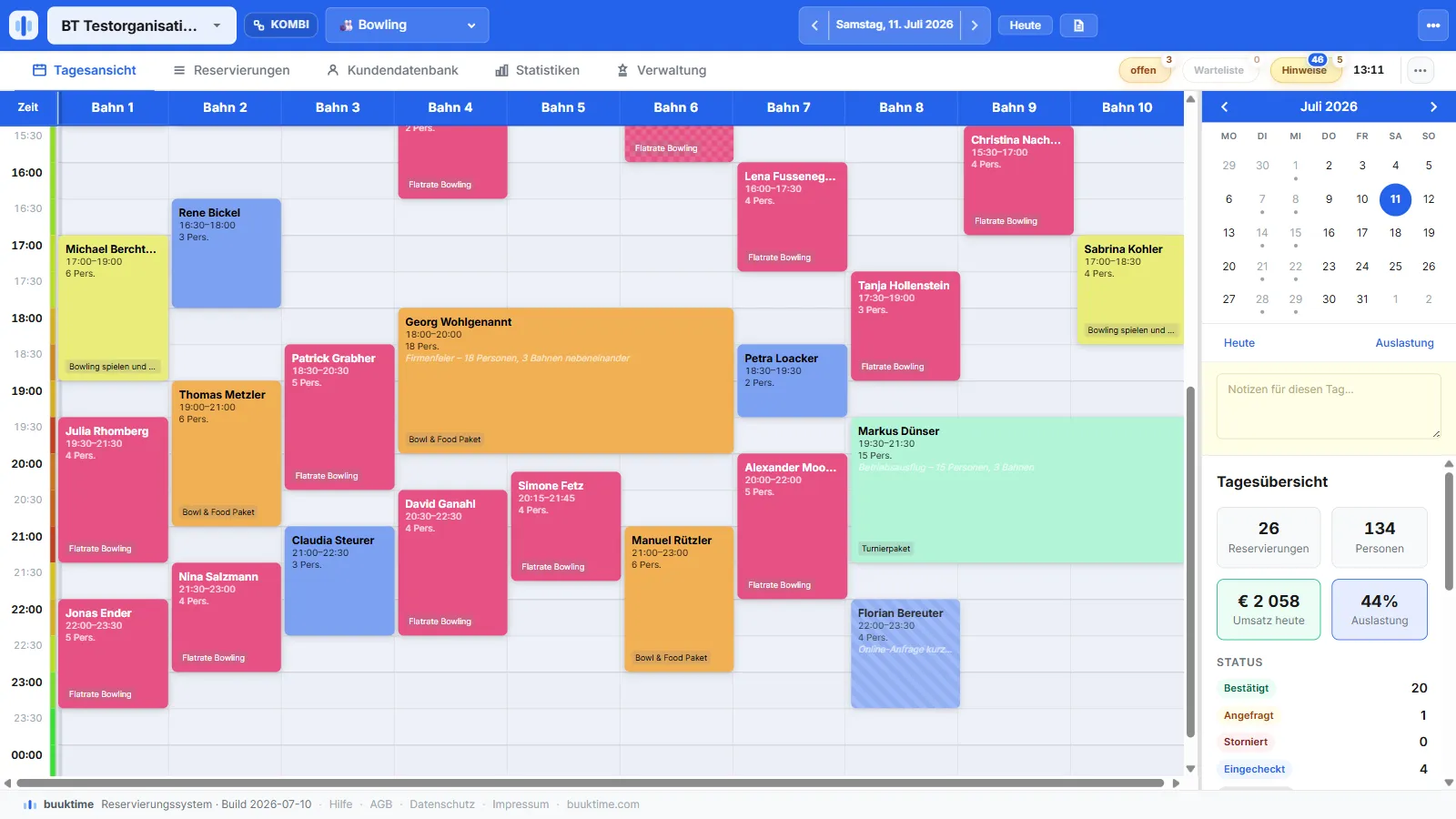The width and height of the screenshot is (1456, 819).
Task: Open the Verwaltung tab
Action: pos(662,70)
